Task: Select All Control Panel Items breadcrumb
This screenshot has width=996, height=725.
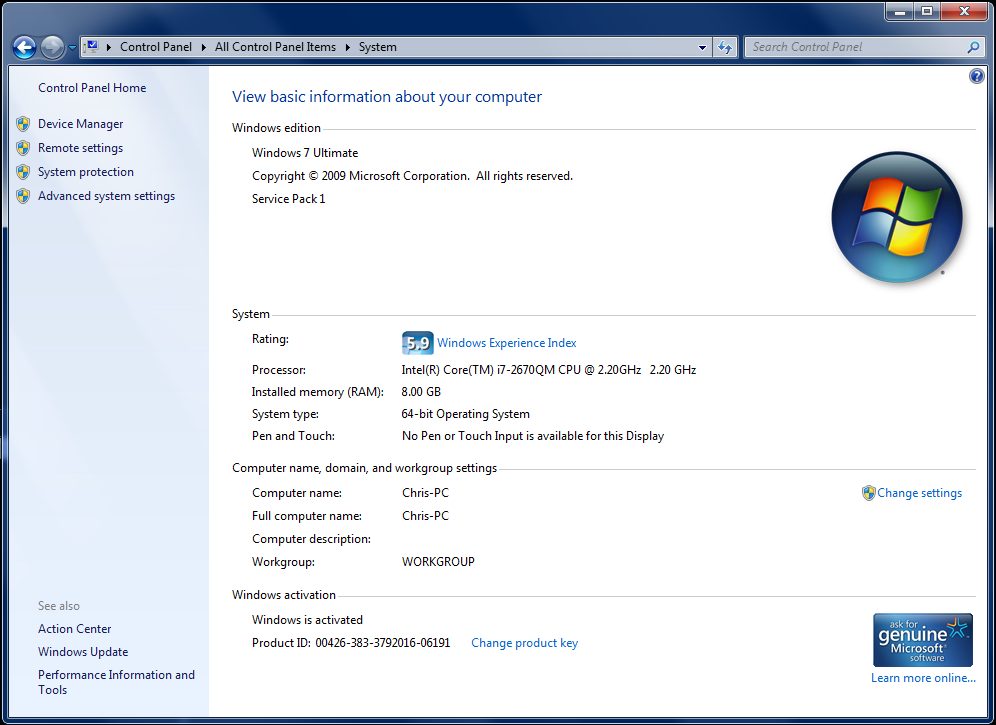Action: coord(275,47)
